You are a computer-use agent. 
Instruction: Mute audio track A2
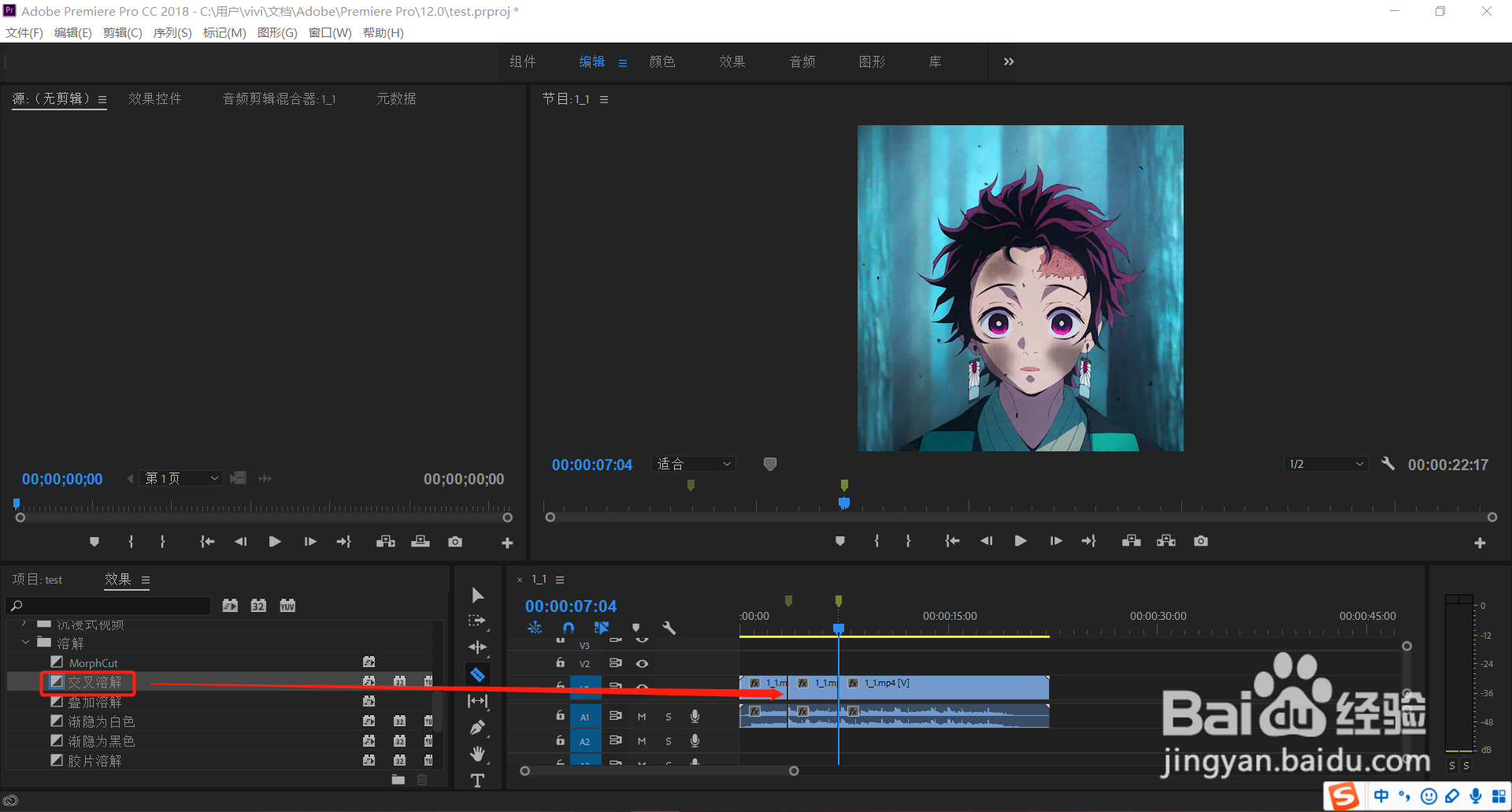pyautogui.click(x=642, y=741)
